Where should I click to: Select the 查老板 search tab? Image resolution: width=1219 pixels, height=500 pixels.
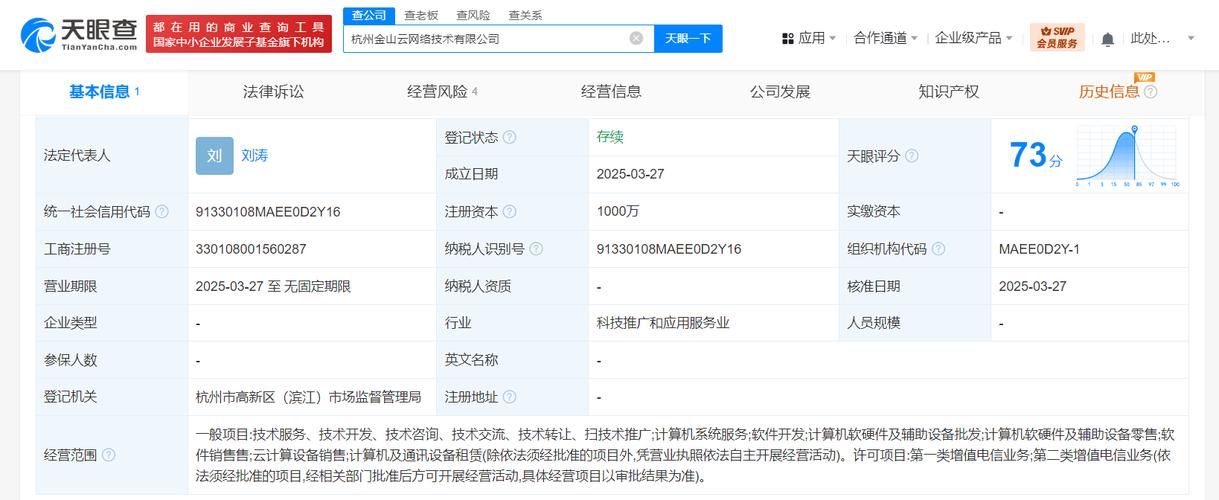tap(421, 15)
